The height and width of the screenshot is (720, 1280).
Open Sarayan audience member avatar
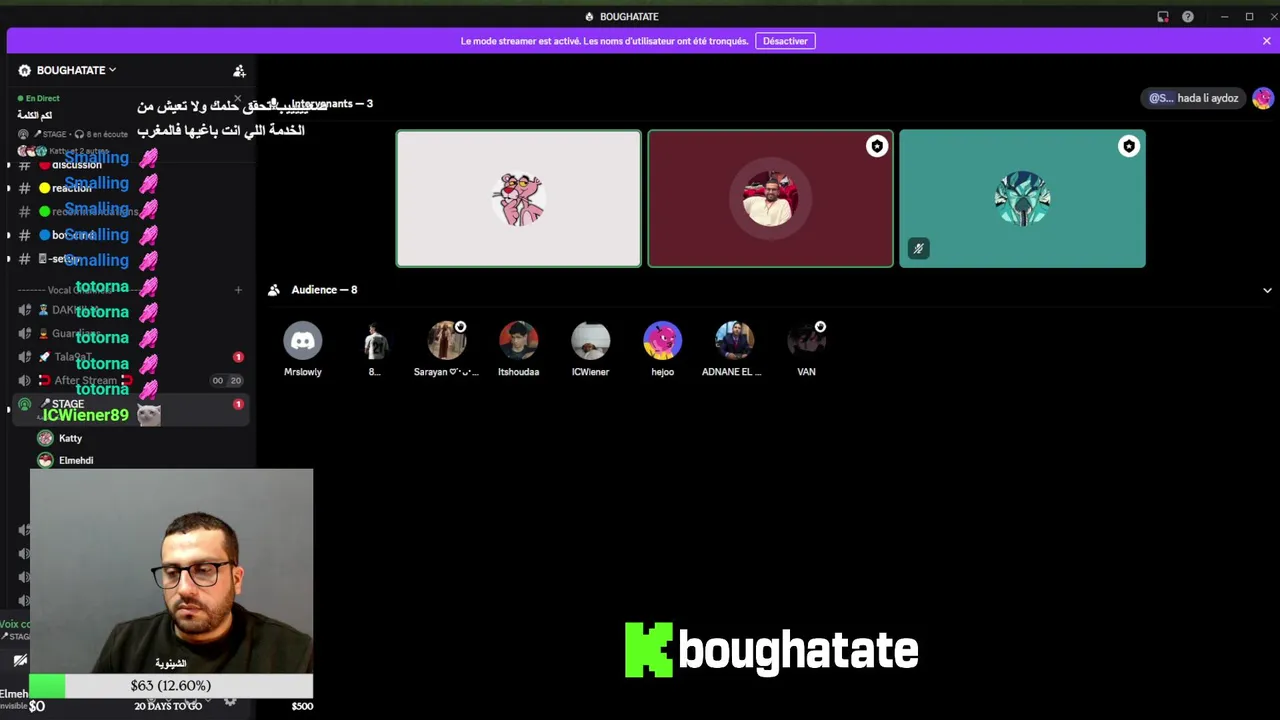coord(446,340)
